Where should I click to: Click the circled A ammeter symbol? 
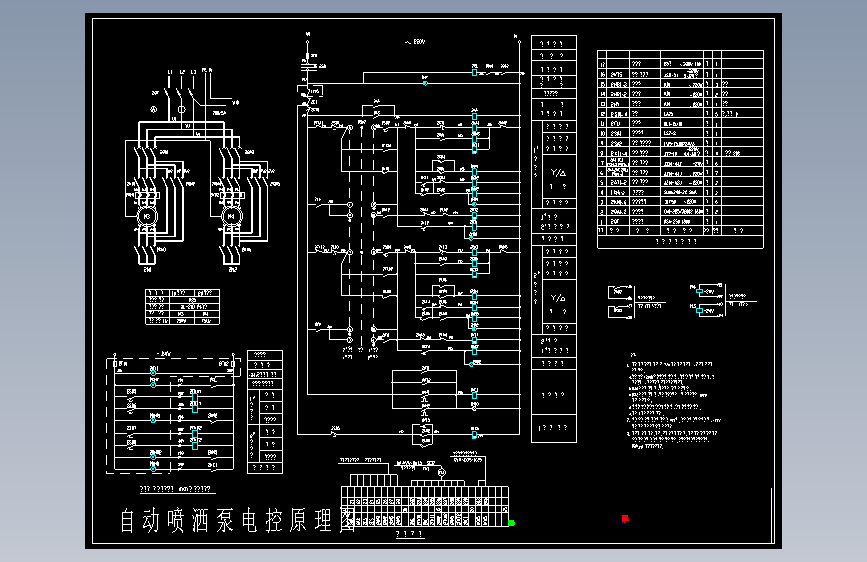click(154, 109)
